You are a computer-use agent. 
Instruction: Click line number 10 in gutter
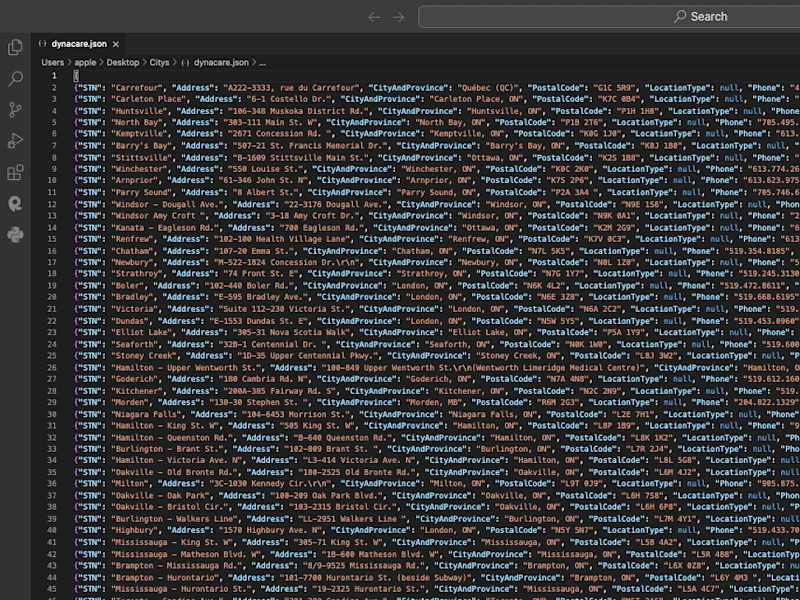click(x=52, y=181)
